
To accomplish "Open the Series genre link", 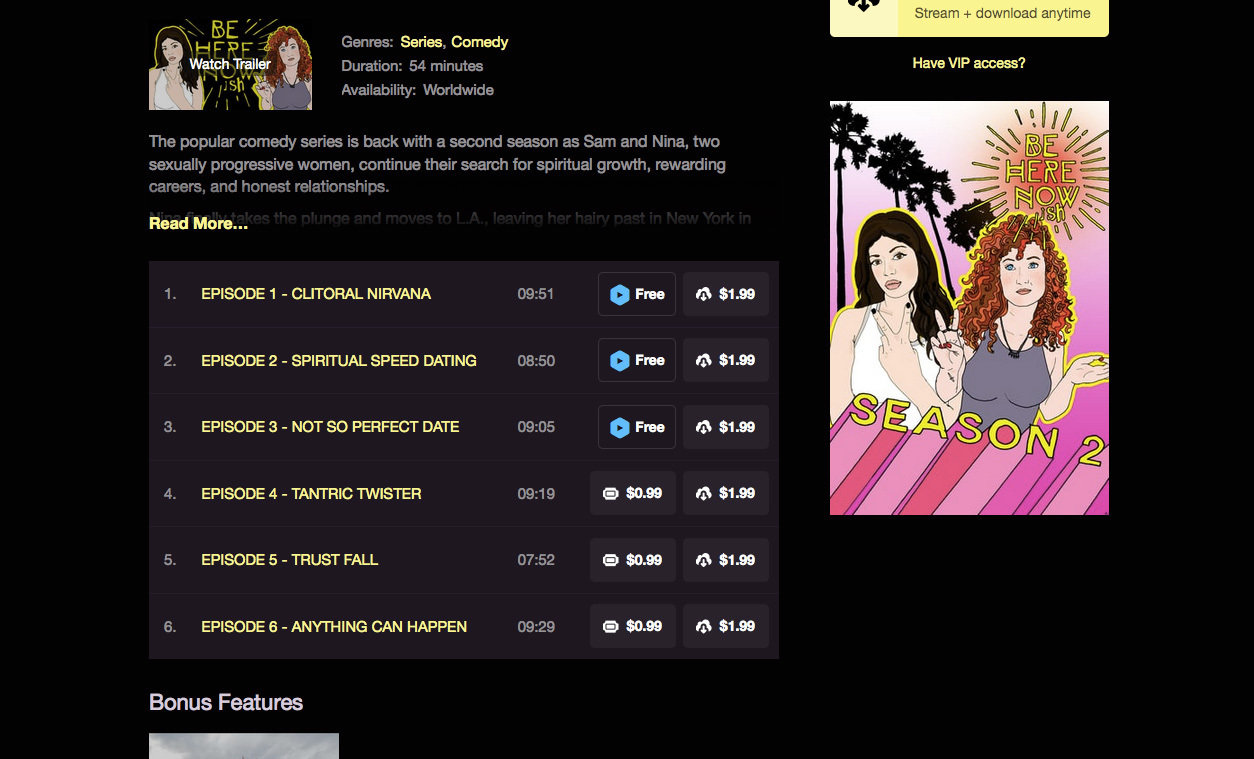I will tap(421, 42).
